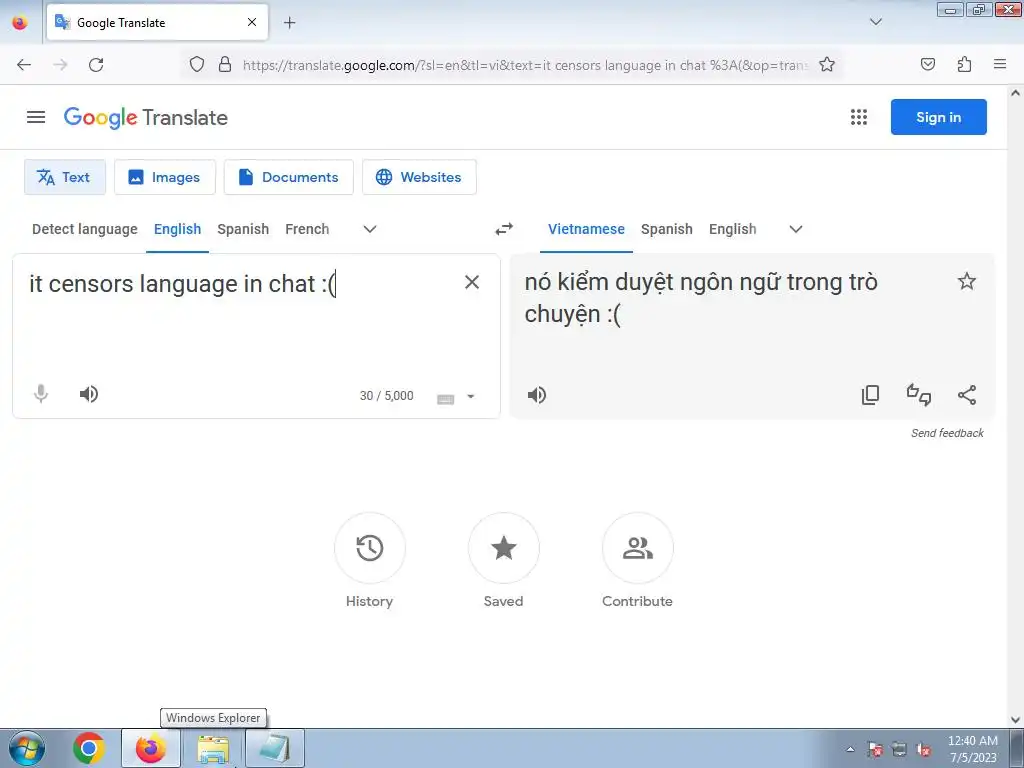Open Save to Pocket
1024x768 pixels.
point(927,64)
